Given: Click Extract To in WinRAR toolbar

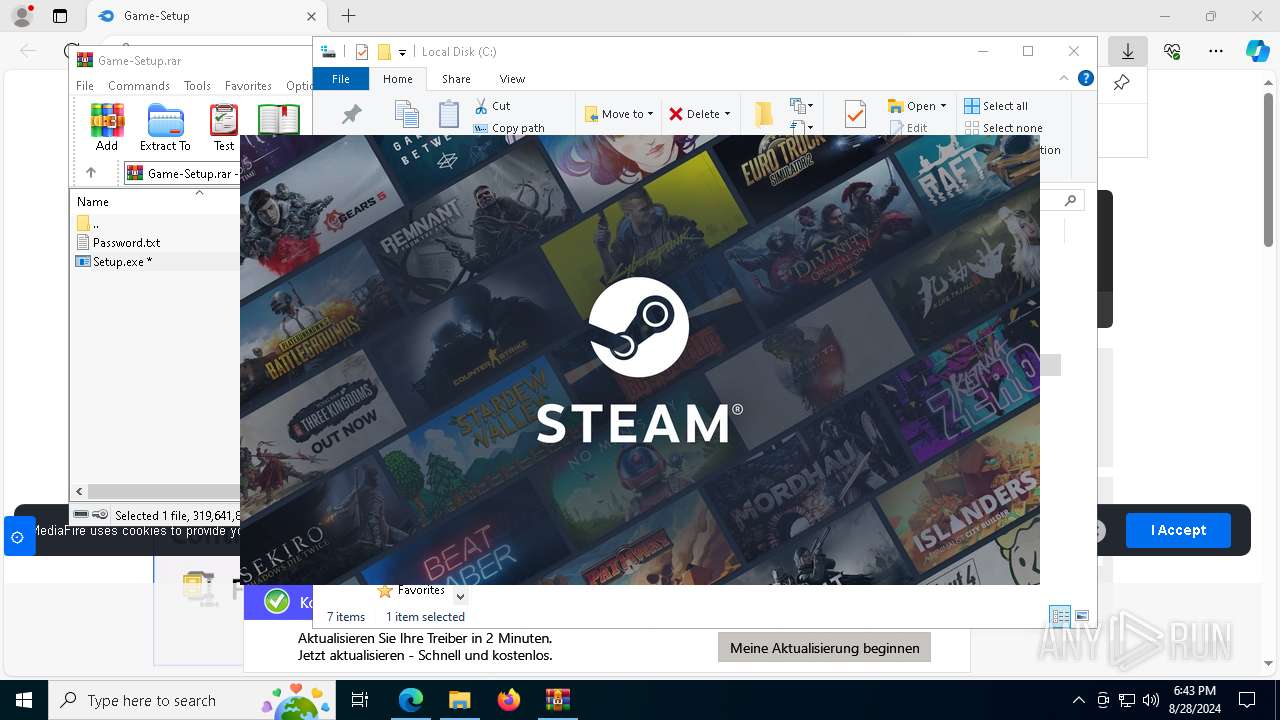Looking at the screenshot, I should point(165,128).
